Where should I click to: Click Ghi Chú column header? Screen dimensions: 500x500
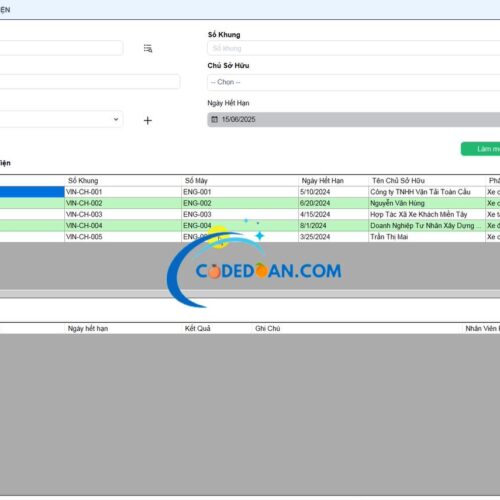coord(357,328)
